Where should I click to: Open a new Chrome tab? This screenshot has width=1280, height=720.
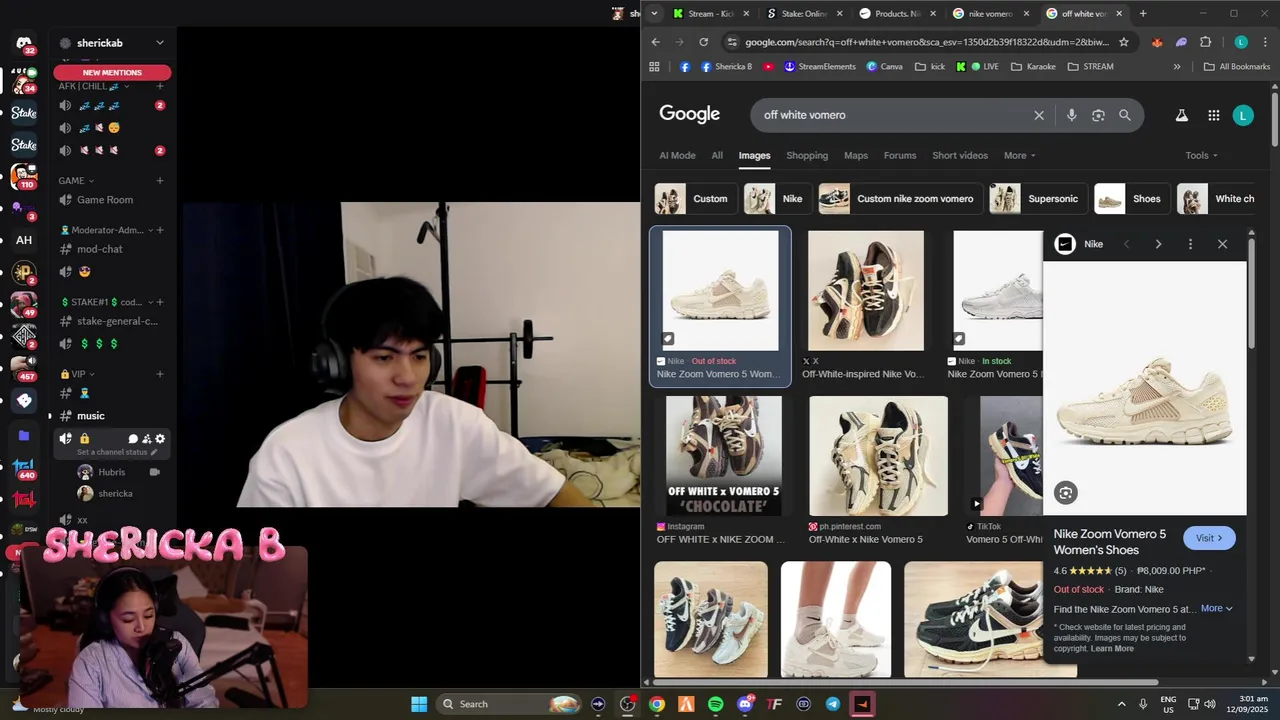[1143, 14]
